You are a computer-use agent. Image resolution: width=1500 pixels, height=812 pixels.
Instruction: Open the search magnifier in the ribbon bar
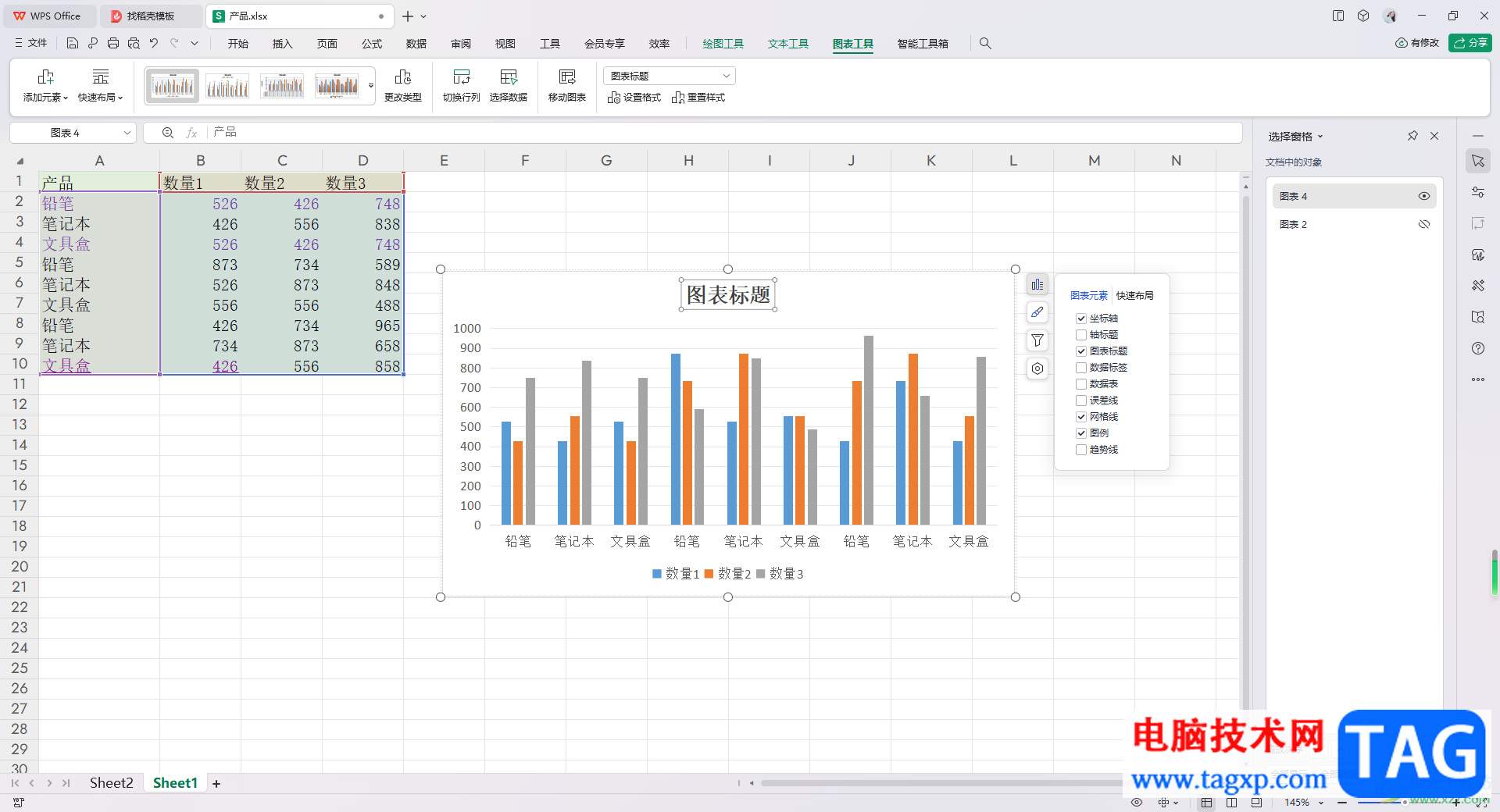click(985, 44)
